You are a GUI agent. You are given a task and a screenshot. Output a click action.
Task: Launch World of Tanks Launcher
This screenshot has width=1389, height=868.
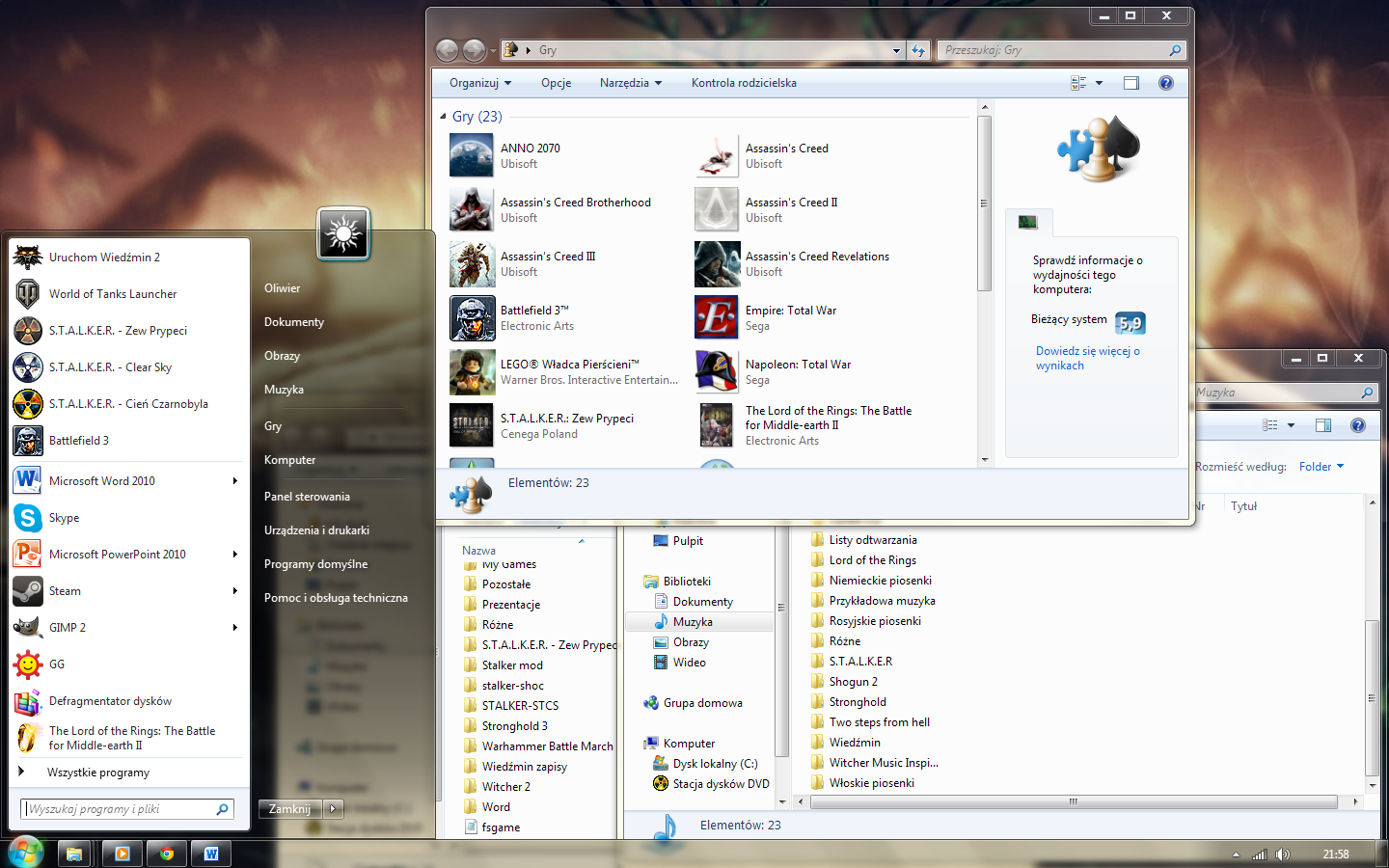(x=129, y=294)
